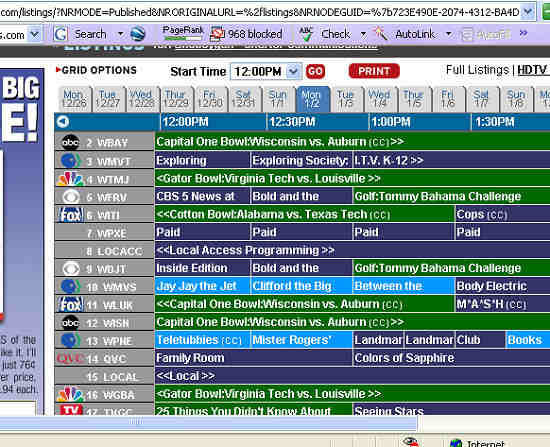Select the Tue 12/27 day tab

(108, 99)
